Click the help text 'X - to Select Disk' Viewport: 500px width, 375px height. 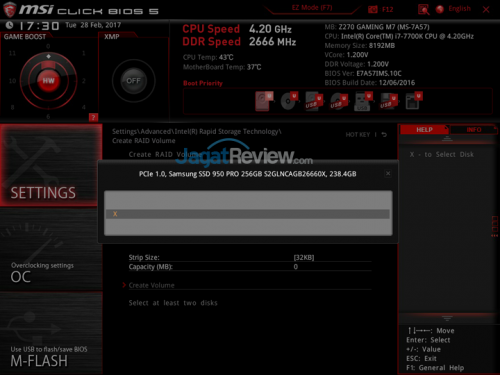click(442, 154)
